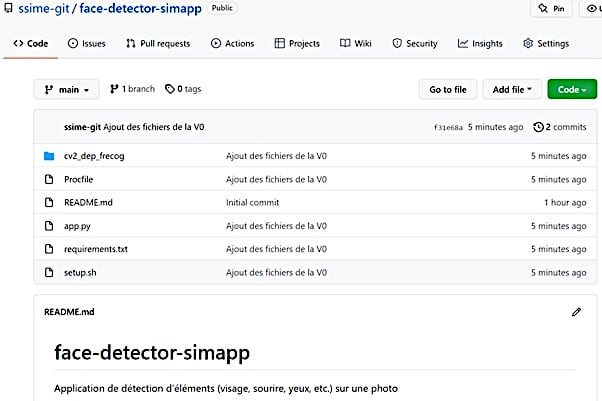This screenshot has height=401, width=602.
Task: Open the setup.sh file
Action: point(80,273)
